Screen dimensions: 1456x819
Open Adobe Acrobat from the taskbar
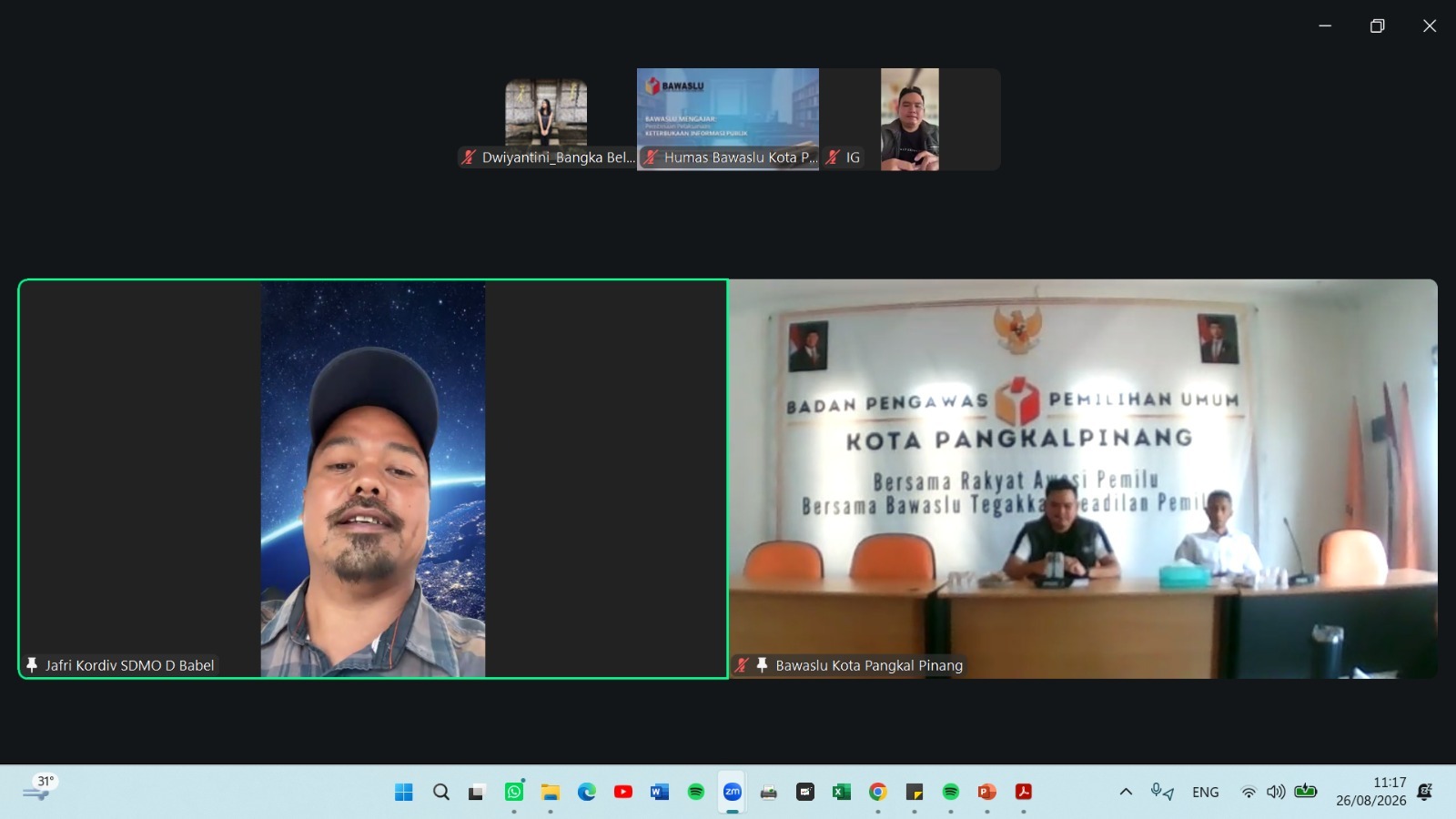coord(1024,792)
